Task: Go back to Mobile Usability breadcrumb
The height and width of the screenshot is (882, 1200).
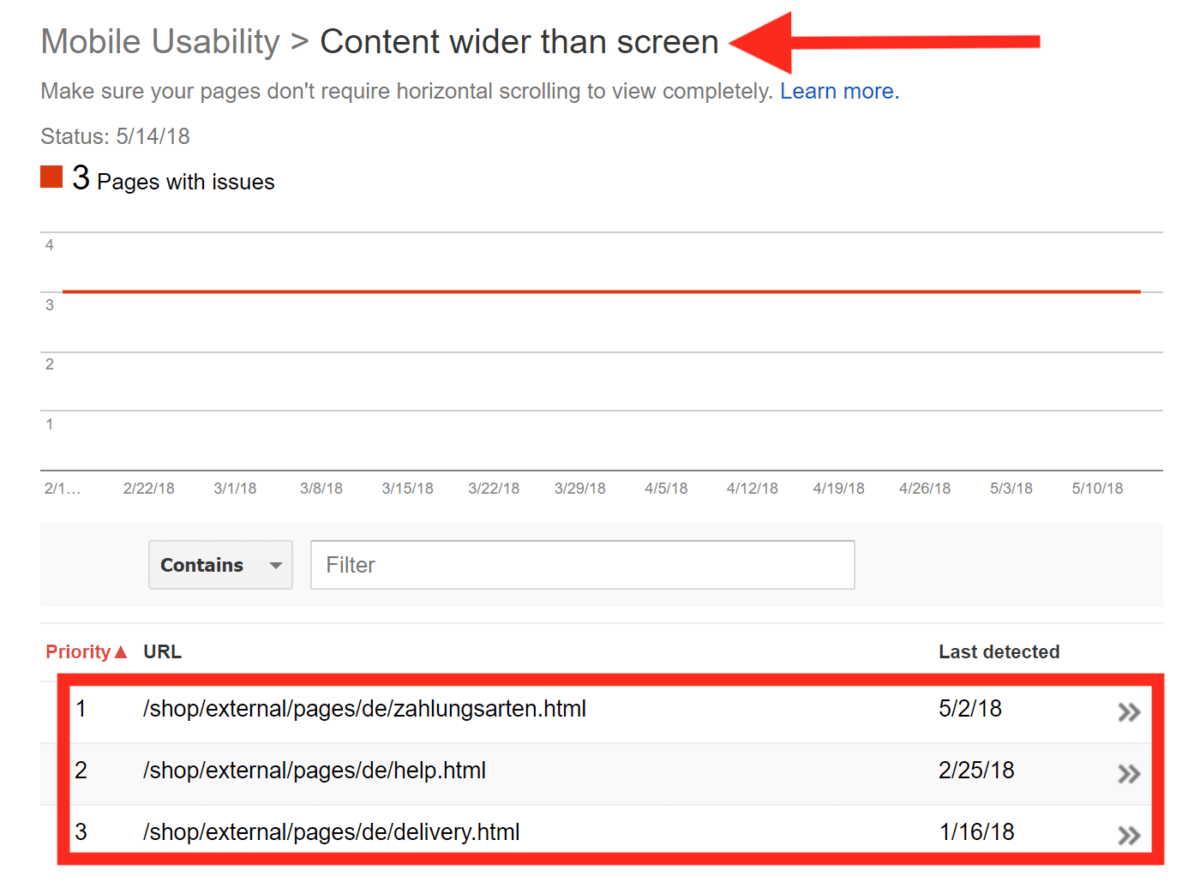Action: point(161,42)
